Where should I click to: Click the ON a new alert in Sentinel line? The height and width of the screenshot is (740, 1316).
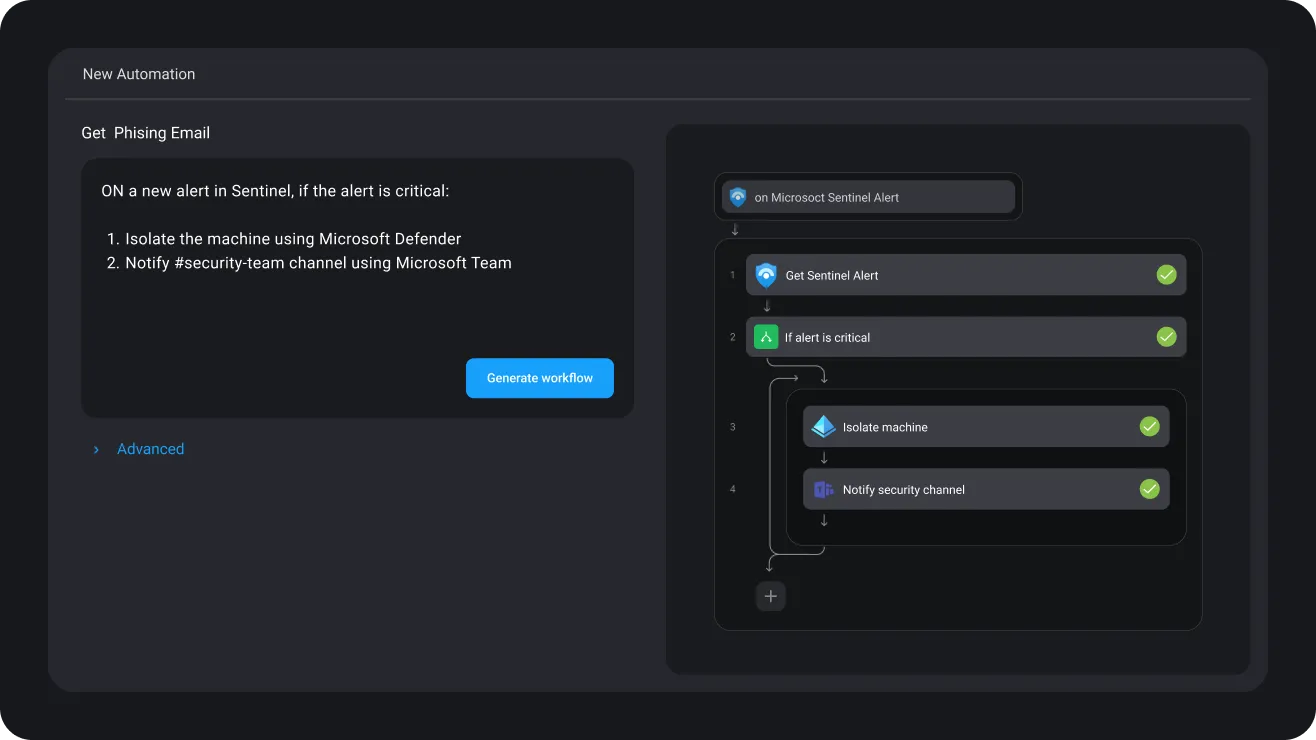(275, 190)
